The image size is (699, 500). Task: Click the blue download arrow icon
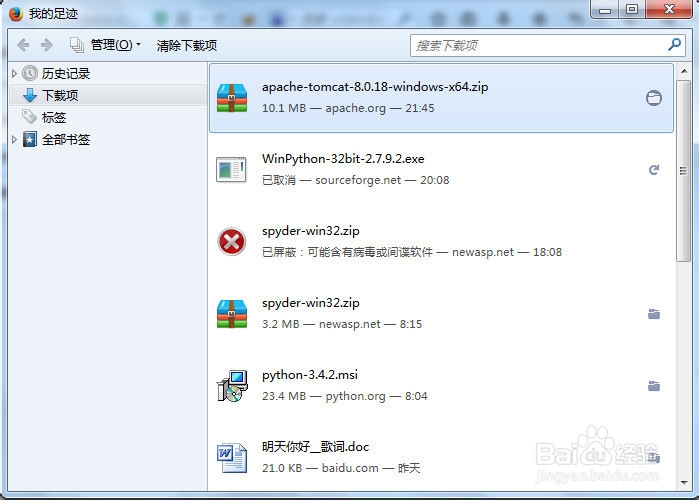30,95
